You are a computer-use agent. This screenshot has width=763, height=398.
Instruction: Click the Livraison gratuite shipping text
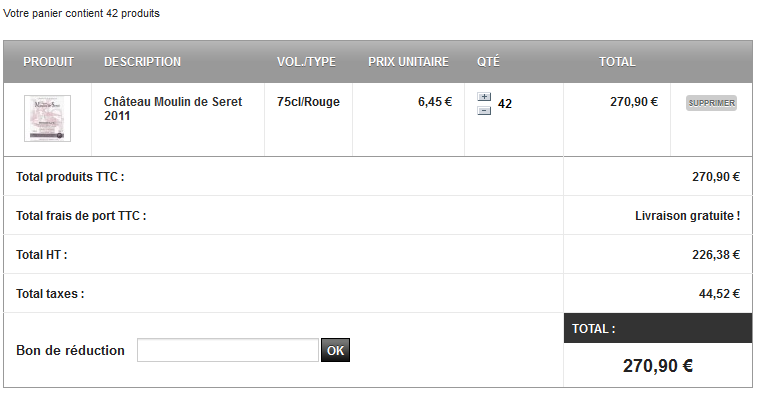click(688, 216)
